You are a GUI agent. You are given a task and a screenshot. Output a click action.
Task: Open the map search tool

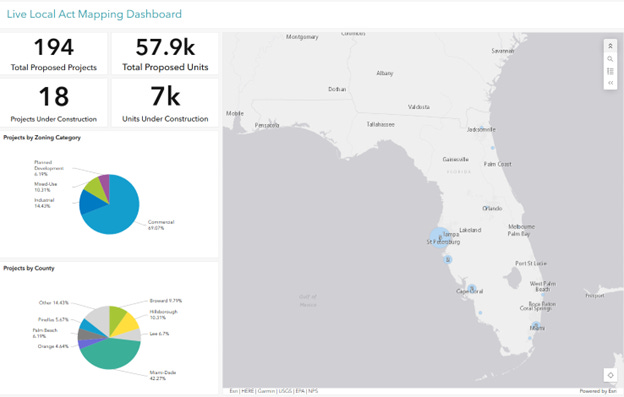pyautogui.click(x=610, y=59)
